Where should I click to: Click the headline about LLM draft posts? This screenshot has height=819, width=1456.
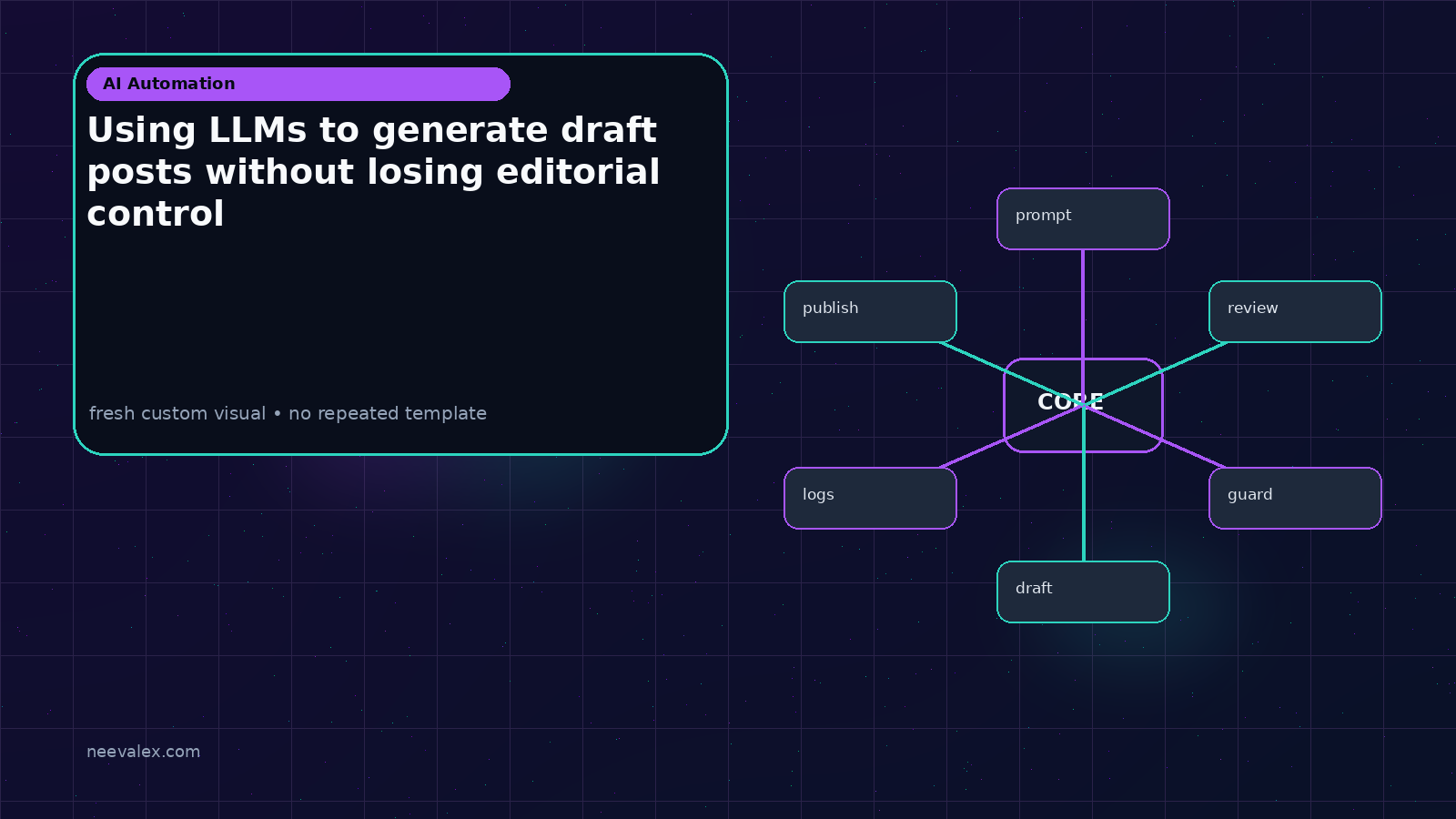click(373, 172)
